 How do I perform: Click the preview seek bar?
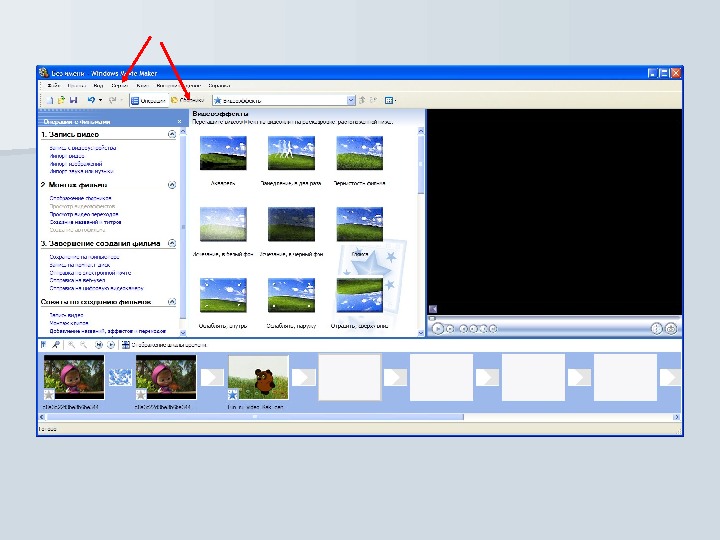click(555, 318)
